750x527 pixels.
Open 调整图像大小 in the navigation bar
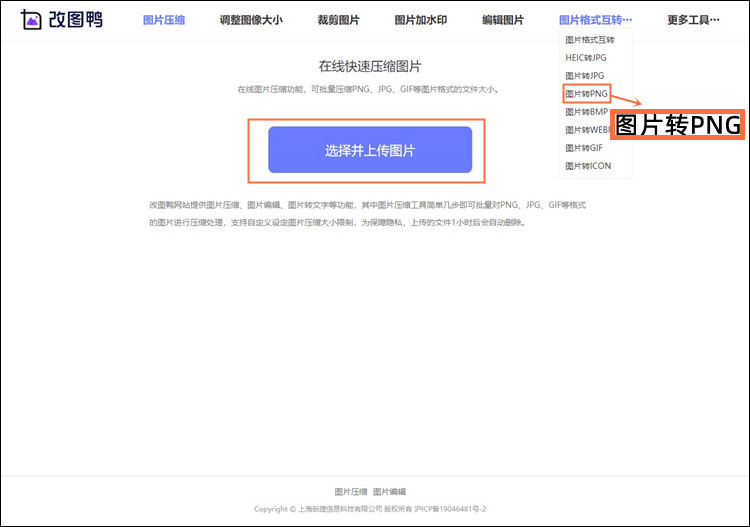click(x=251, y=20)
